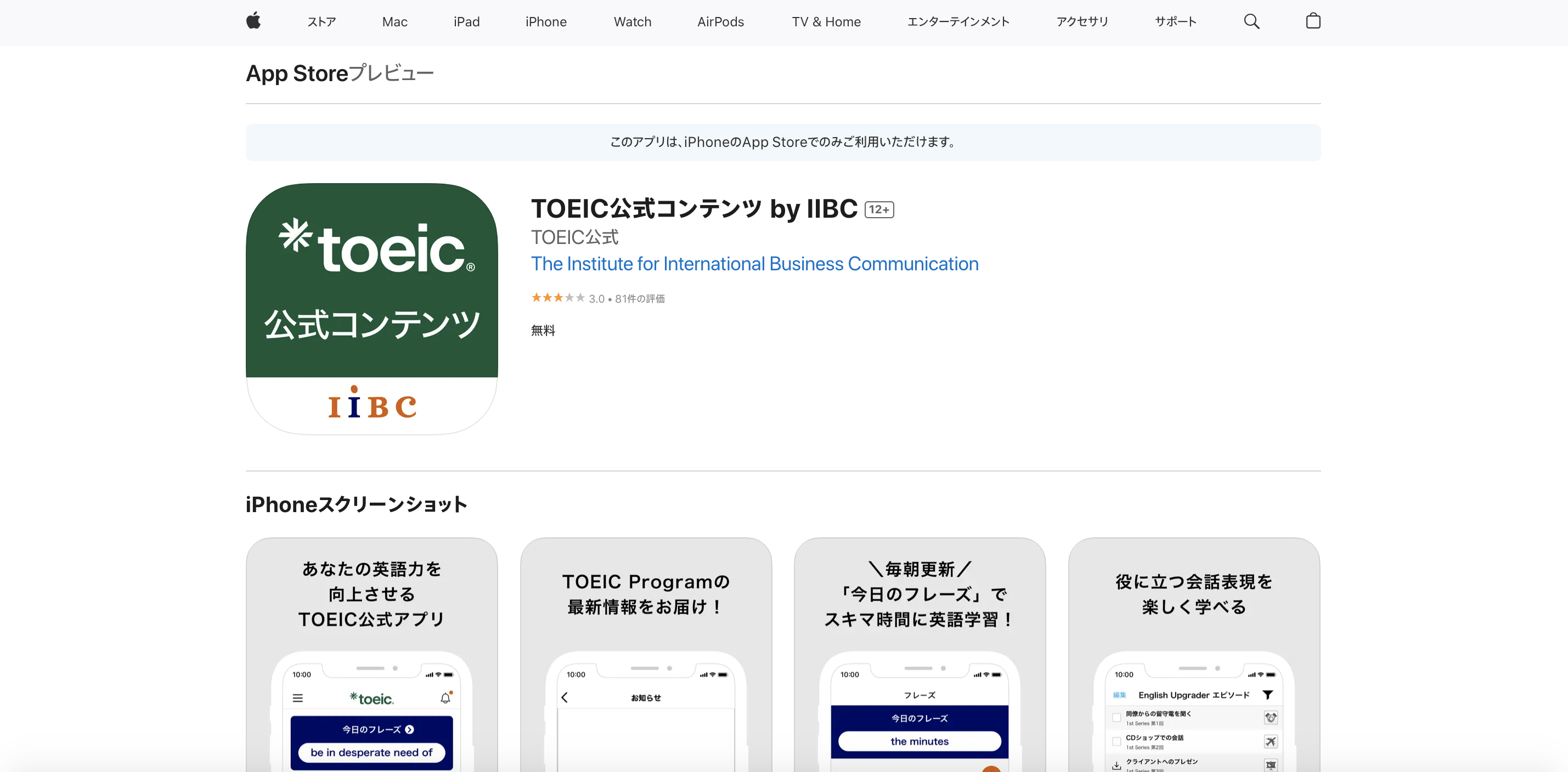This screenshot has width=1568, height=772.
Task: Open the iPad menu item
Action: 466,22
